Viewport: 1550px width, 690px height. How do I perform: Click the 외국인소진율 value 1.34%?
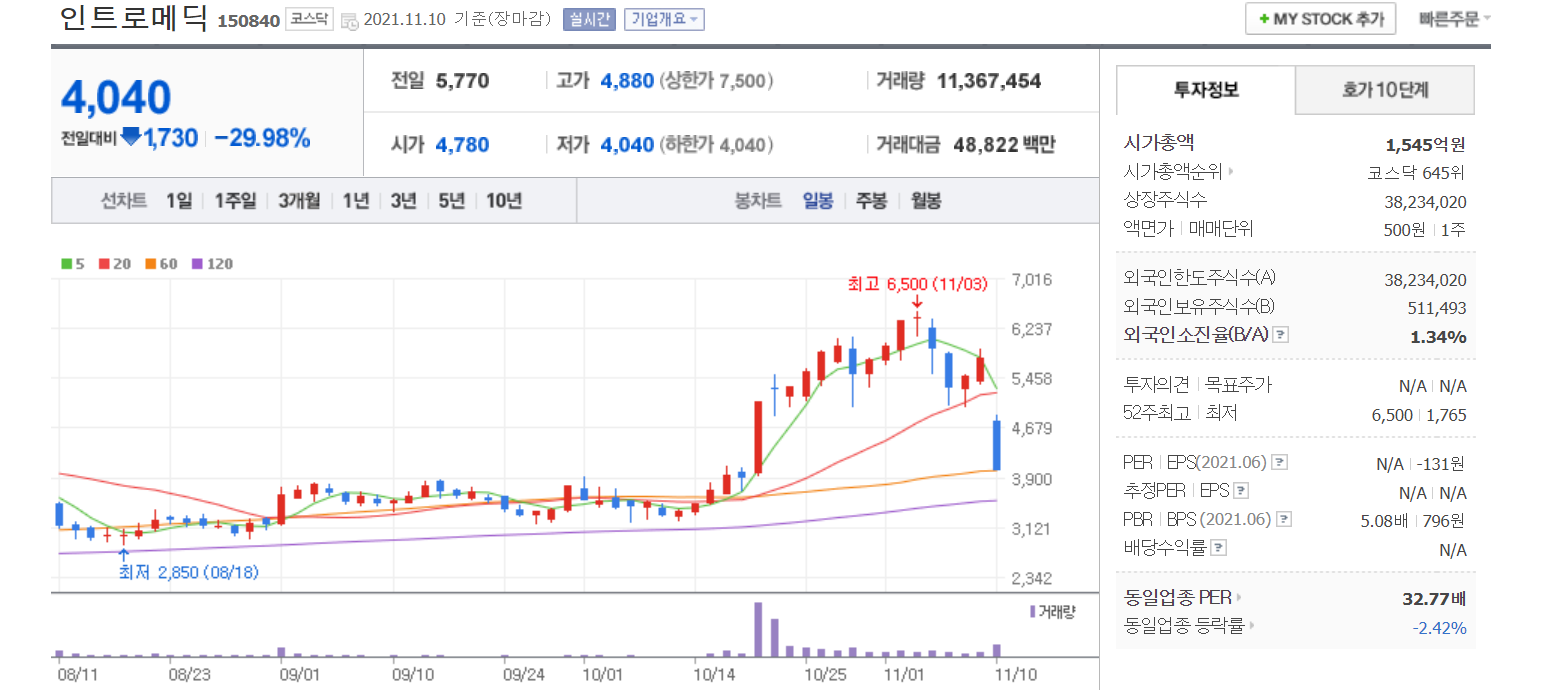[x=1438, y=336]
